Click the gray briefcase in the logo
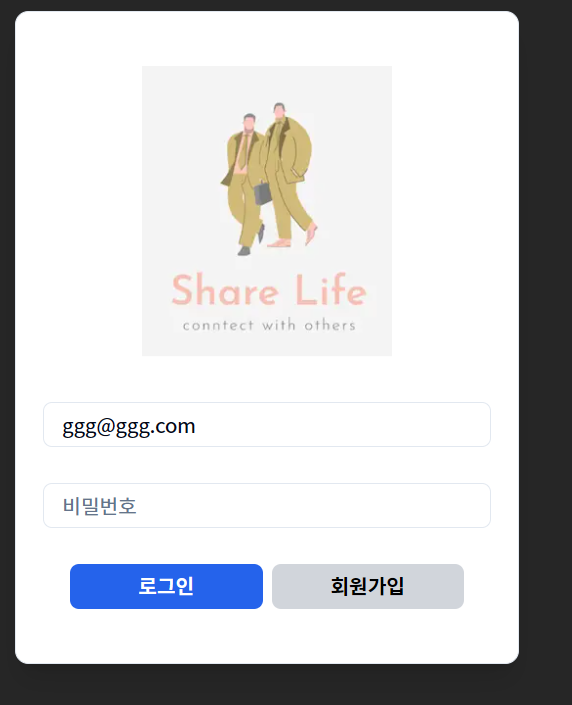Viewport: 572px width, 705px height. [263, 193]
